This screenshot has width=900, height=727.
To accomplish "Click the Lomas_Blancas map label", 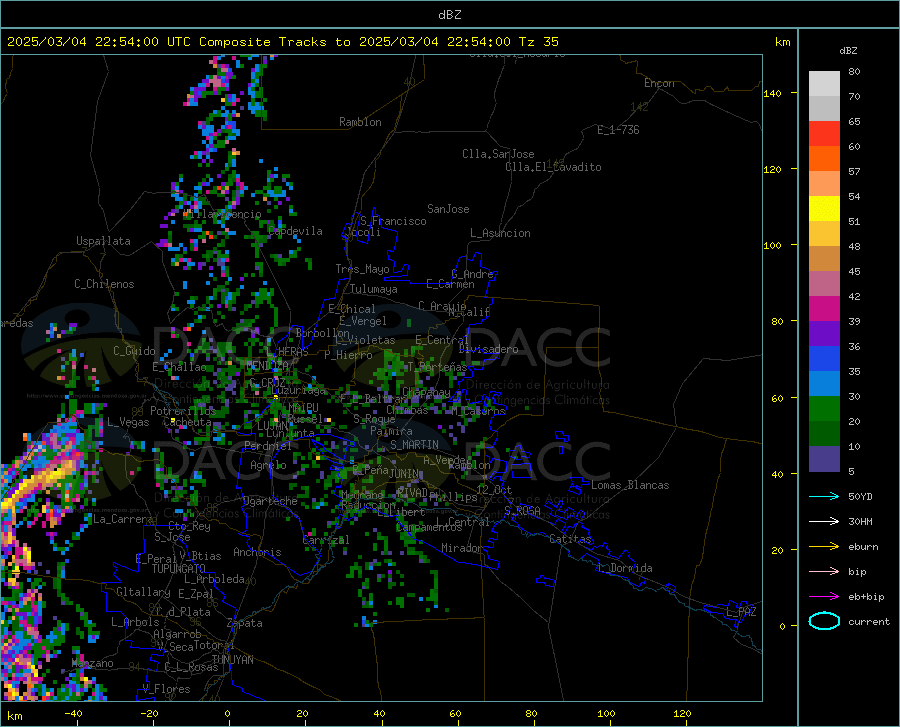I will [630, 485].
